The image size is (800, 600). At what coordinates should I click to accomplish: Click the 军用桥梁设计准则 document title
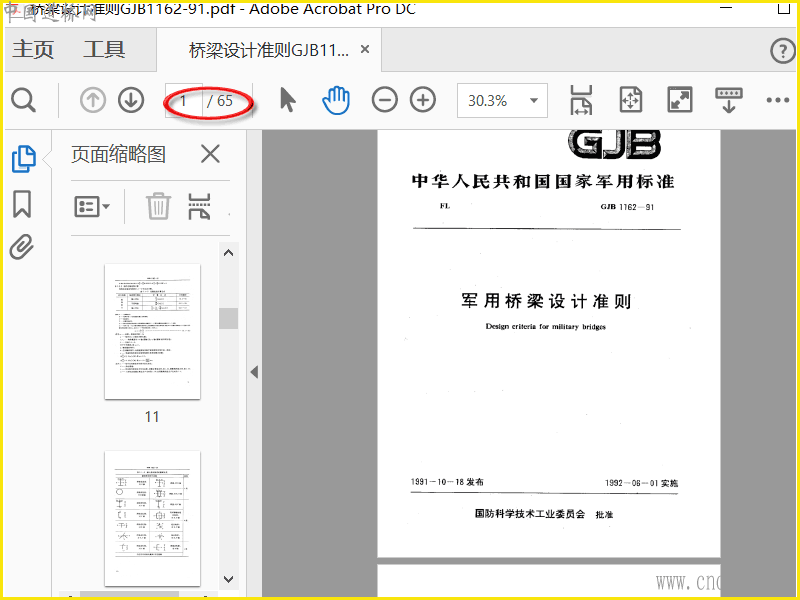click(546, 301)
